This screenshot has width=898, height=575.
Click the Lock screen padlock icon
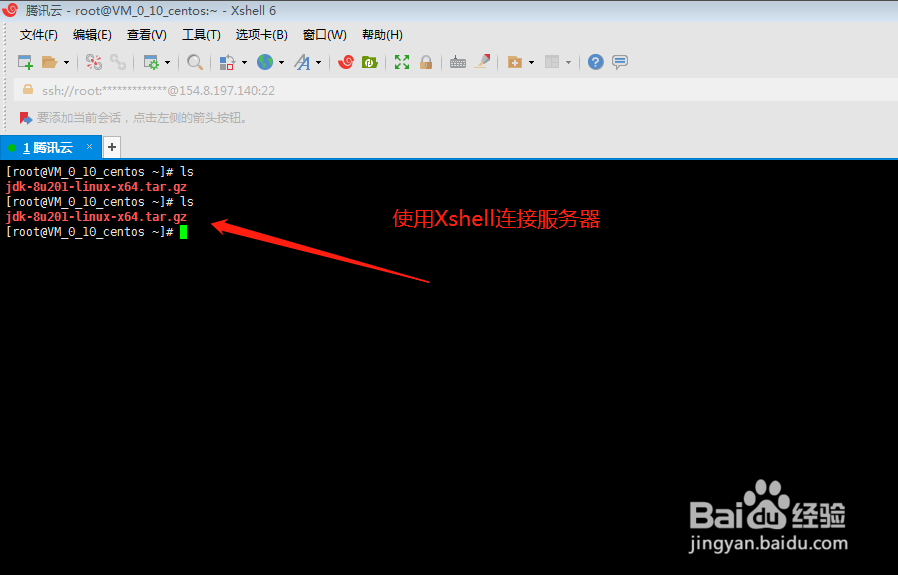[426, 62]
